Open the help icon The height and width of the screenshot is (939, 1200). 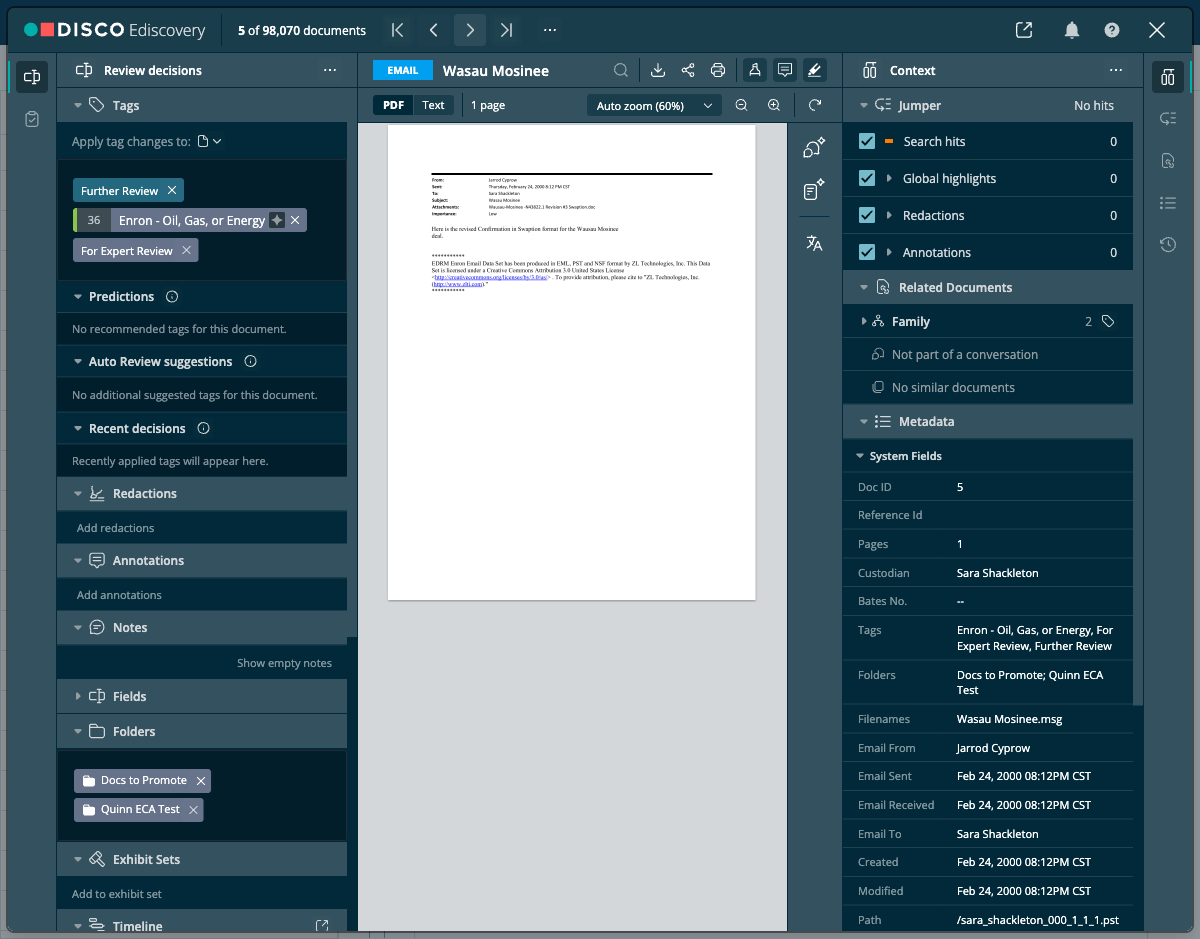point(1112,30)
